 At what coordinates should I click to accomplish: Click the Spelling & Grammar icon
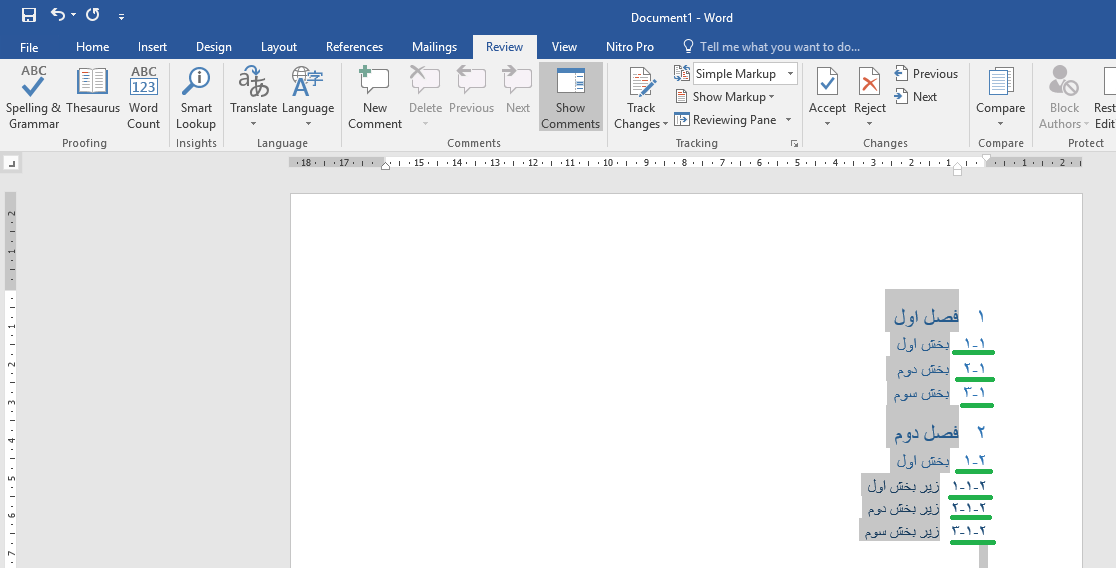point(33,84)
